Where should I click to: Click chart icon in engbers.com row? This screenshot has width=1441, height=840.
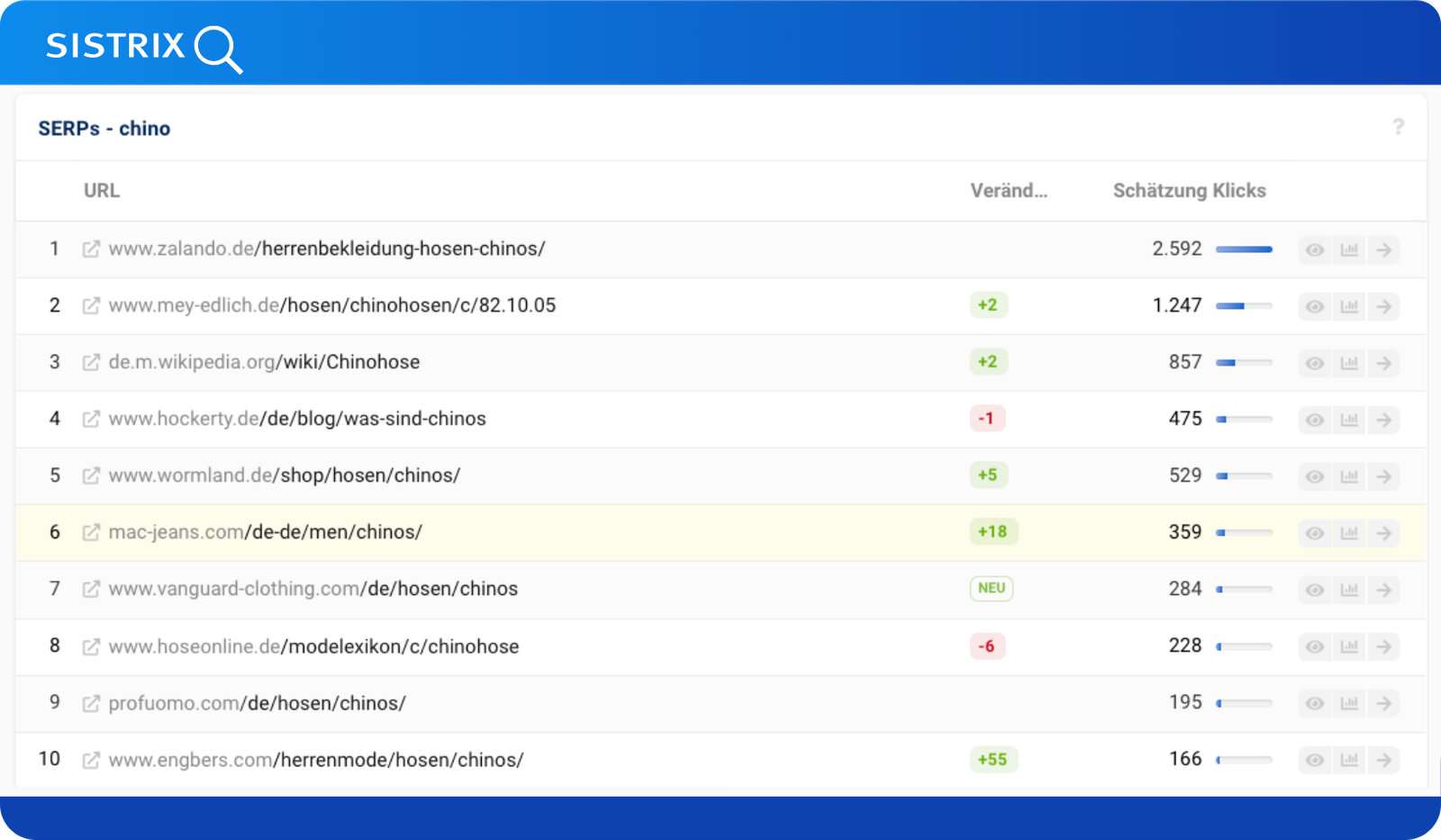coord(1349,760)
